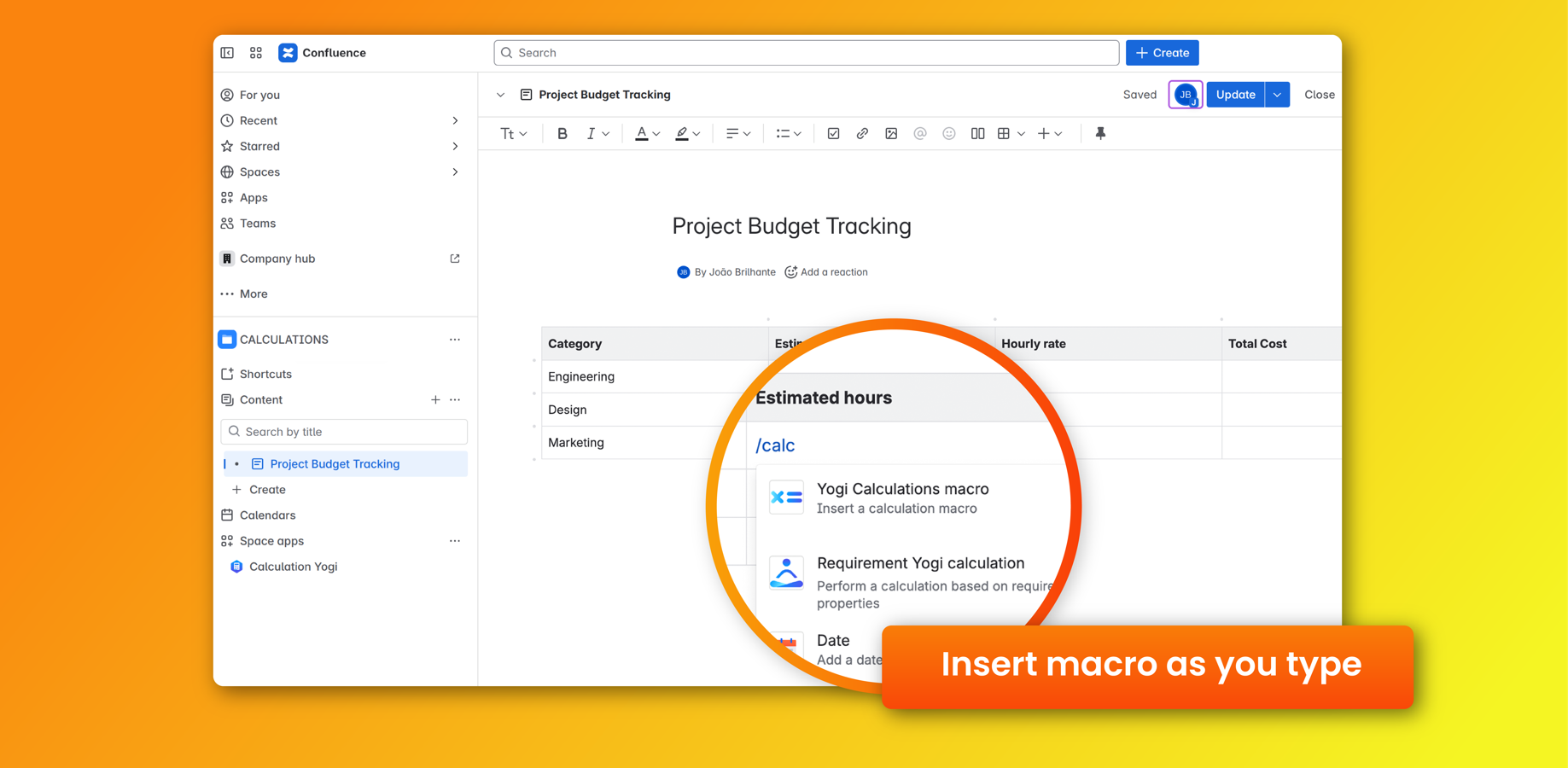Insert an emoji from the toolbar

(x=949, y=134)
